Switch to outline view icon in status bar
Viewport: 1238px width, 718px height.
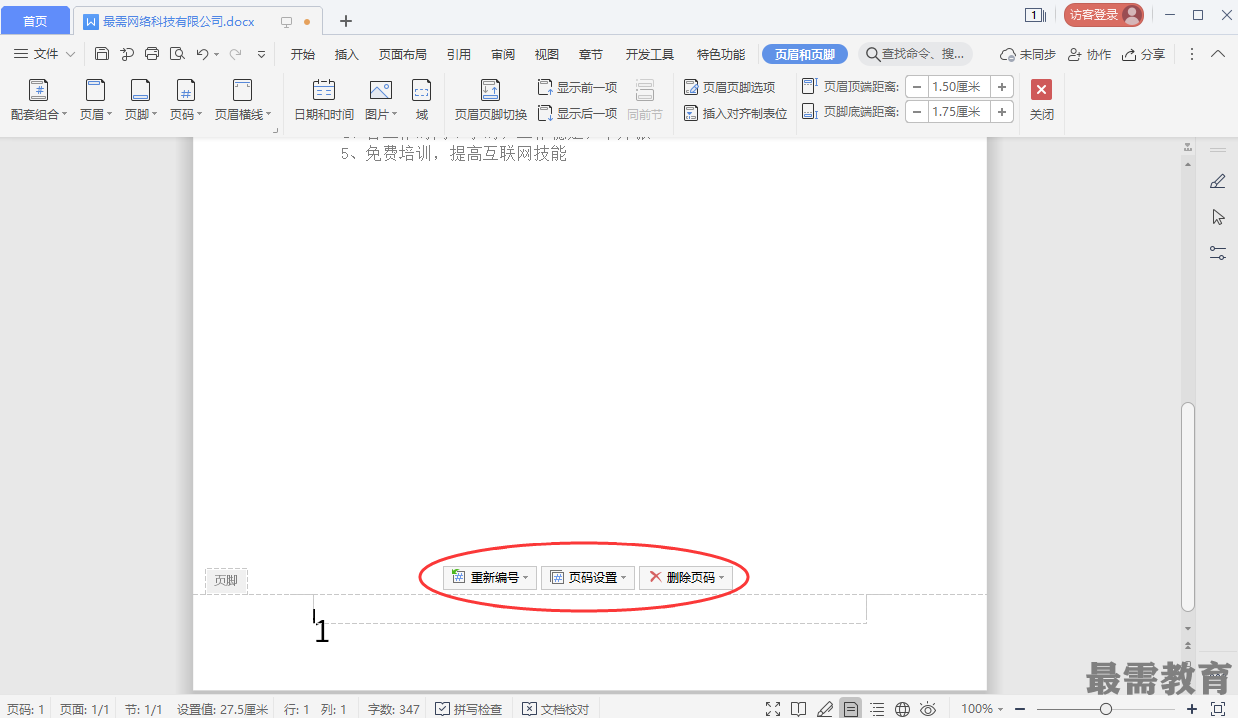[877, 709]
